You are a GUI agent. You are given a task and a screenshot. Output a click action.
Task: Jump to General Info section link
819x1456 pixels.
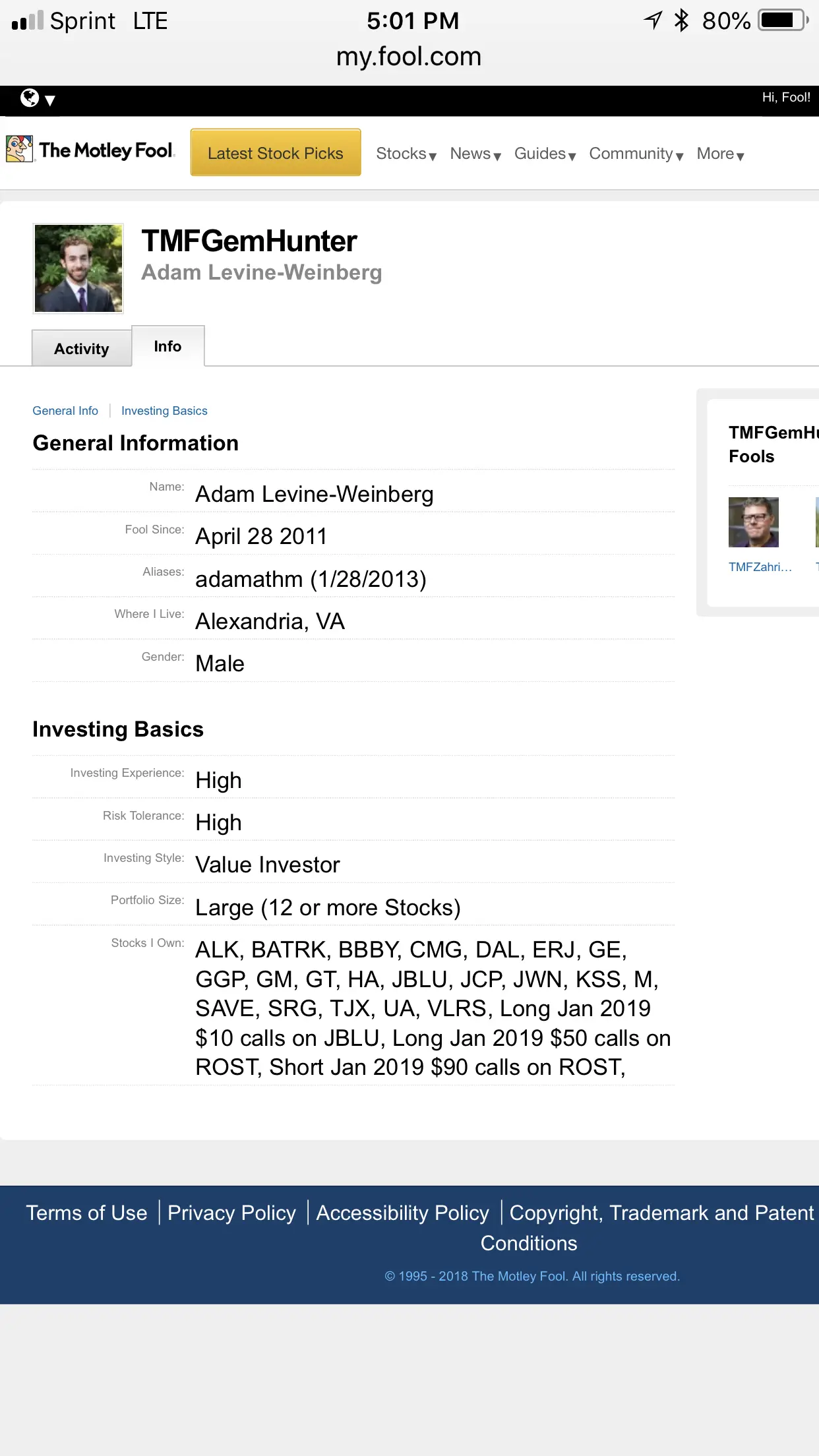[x=65, y=411]
